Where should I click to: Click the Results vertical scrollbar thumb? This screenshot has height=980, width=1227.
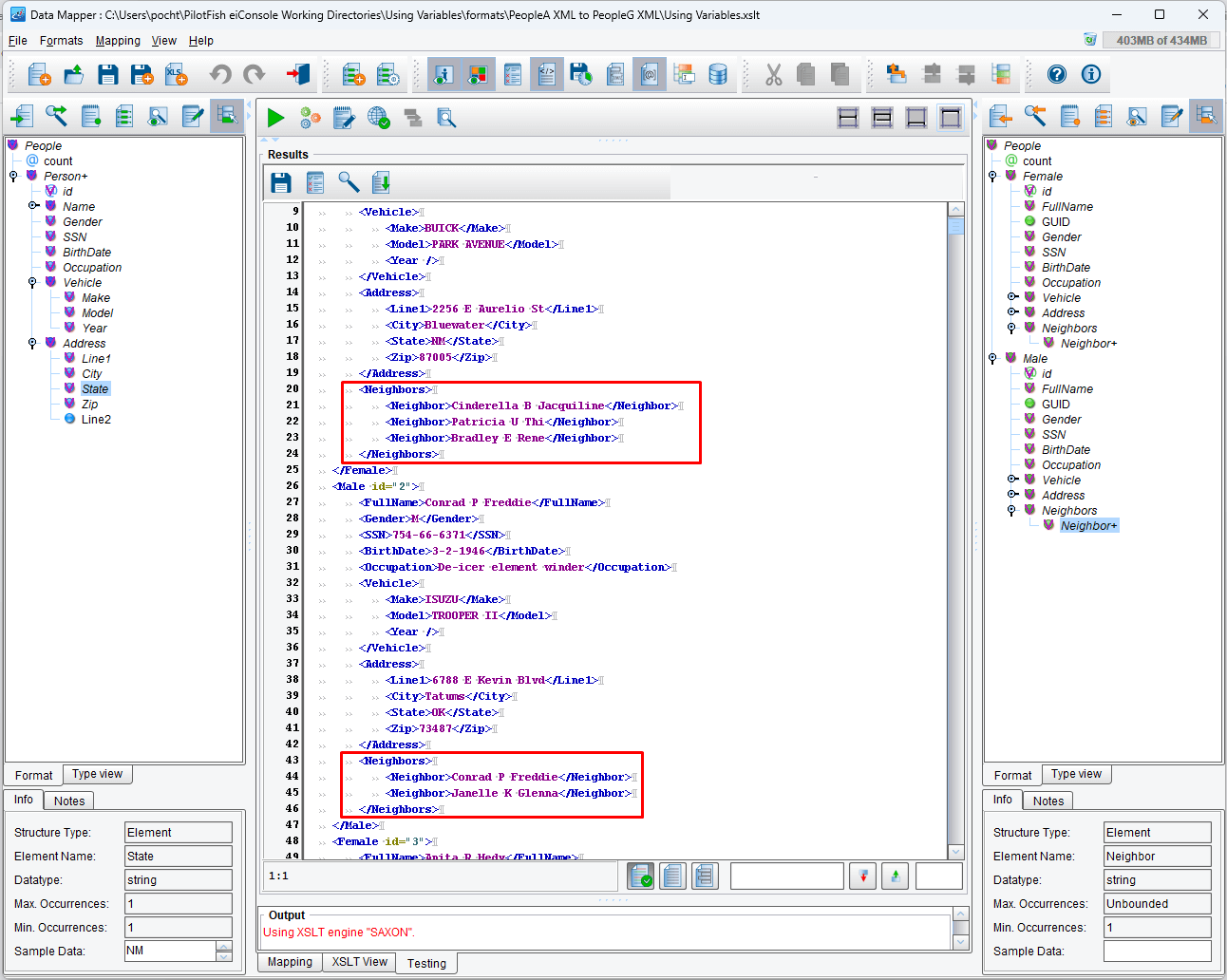tap(956, 225)
